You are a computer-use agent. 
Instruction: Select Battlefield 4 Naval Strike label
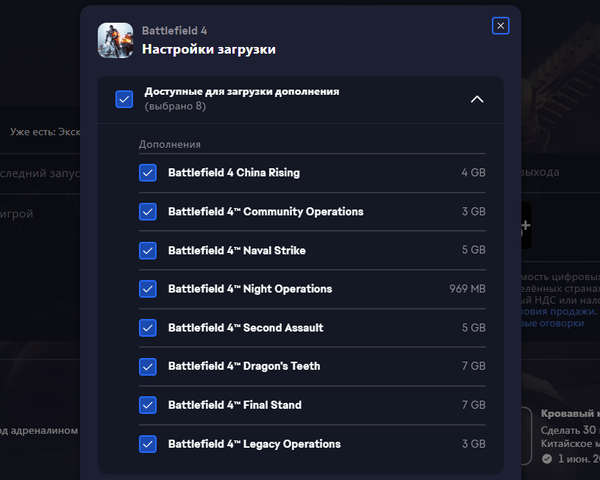coord(237,250)
